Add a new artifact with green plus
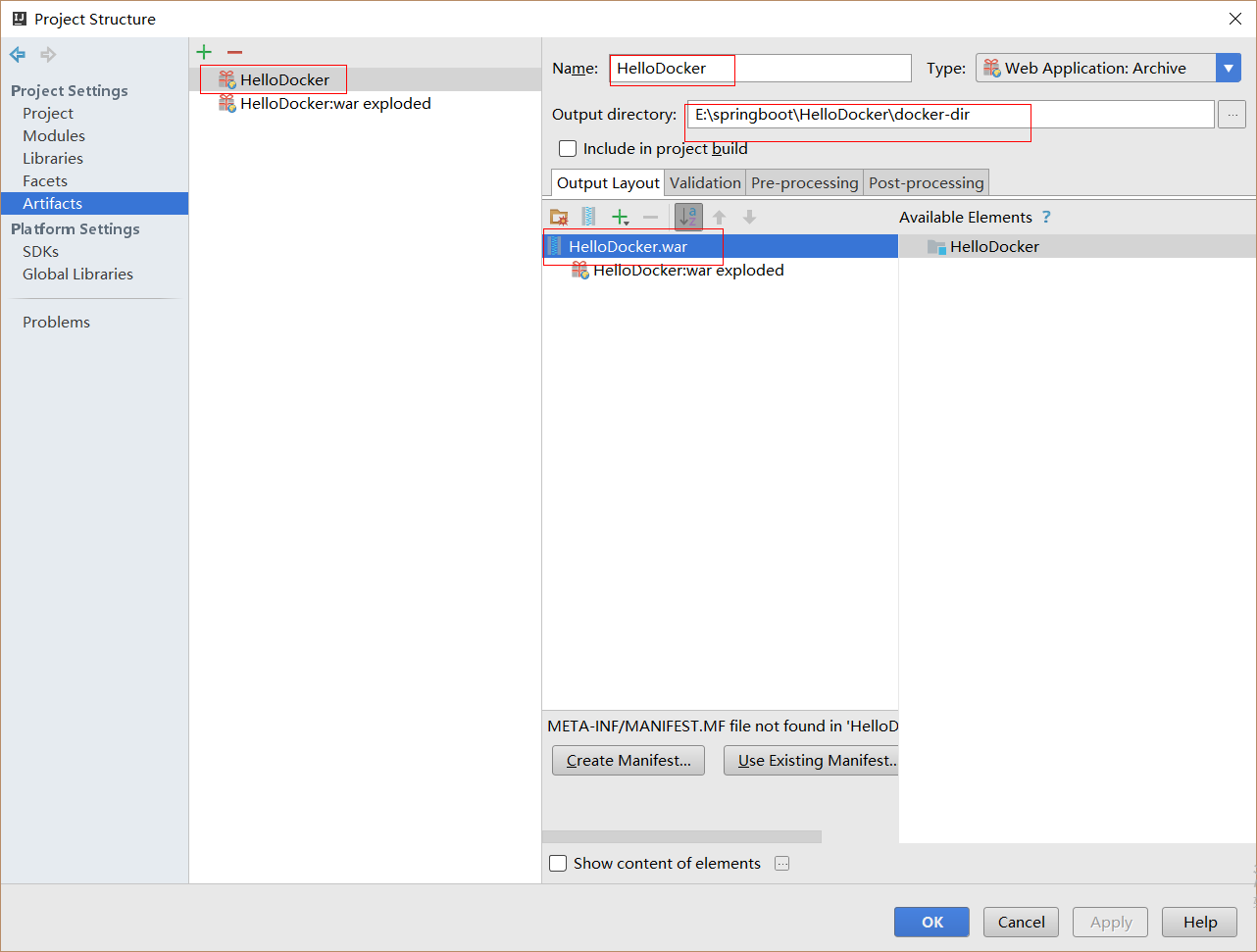The image size is (1257, 952). [204, 52]
